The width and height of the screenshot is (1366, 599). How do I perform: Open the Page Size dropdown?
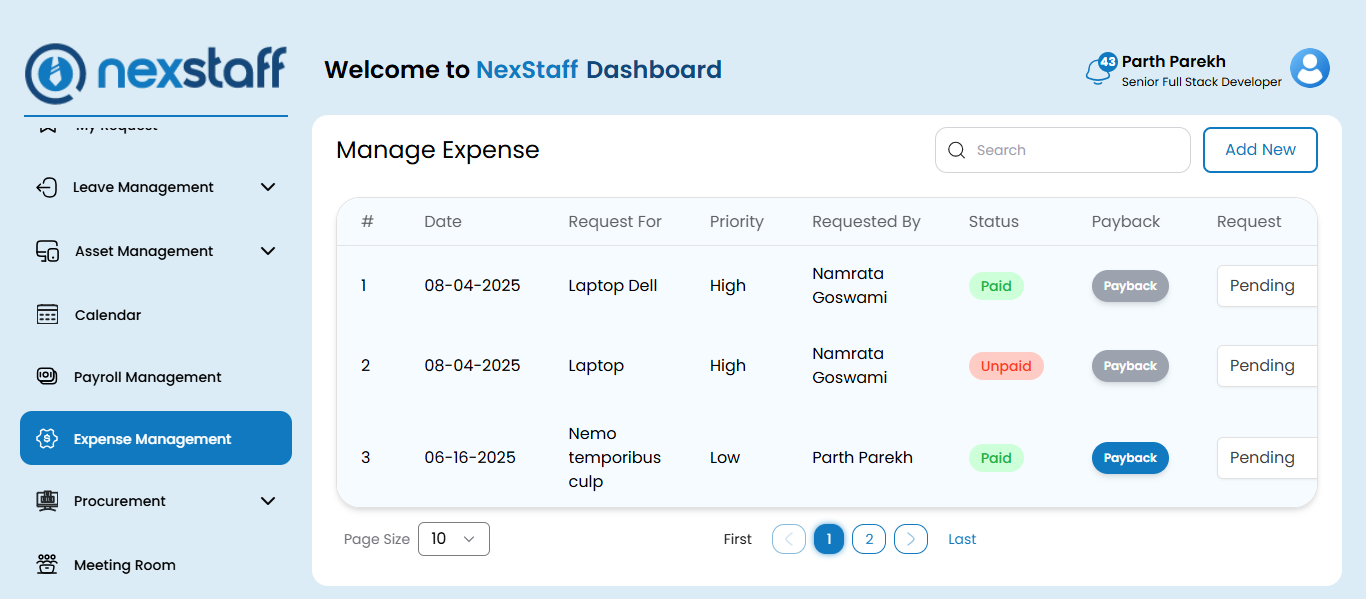pos(453,539)
